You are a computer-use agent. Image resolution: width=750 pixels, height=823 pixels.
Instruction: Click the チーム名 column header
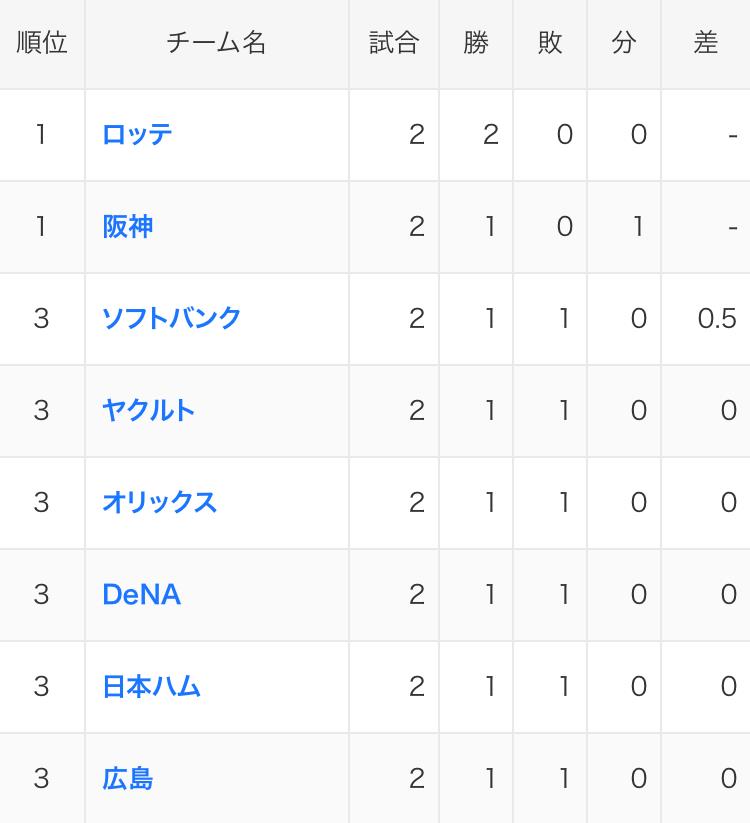click(x=216, y=43)
